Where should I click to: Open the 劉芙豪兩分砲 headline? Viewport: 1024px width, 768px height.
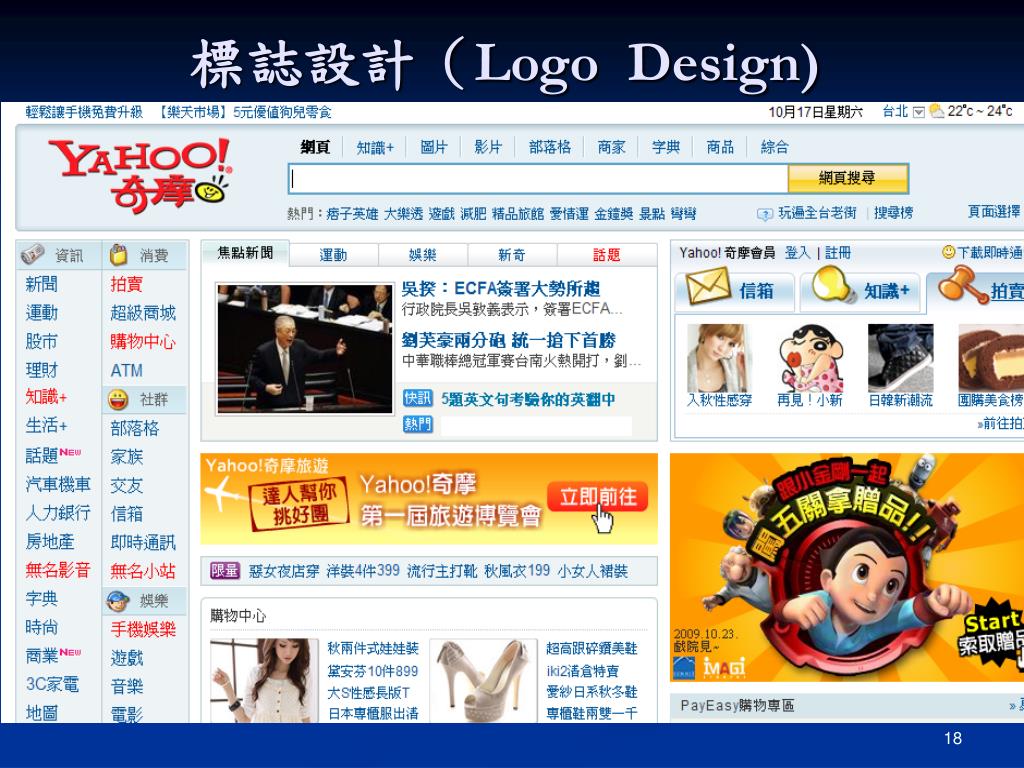(509, 340)
